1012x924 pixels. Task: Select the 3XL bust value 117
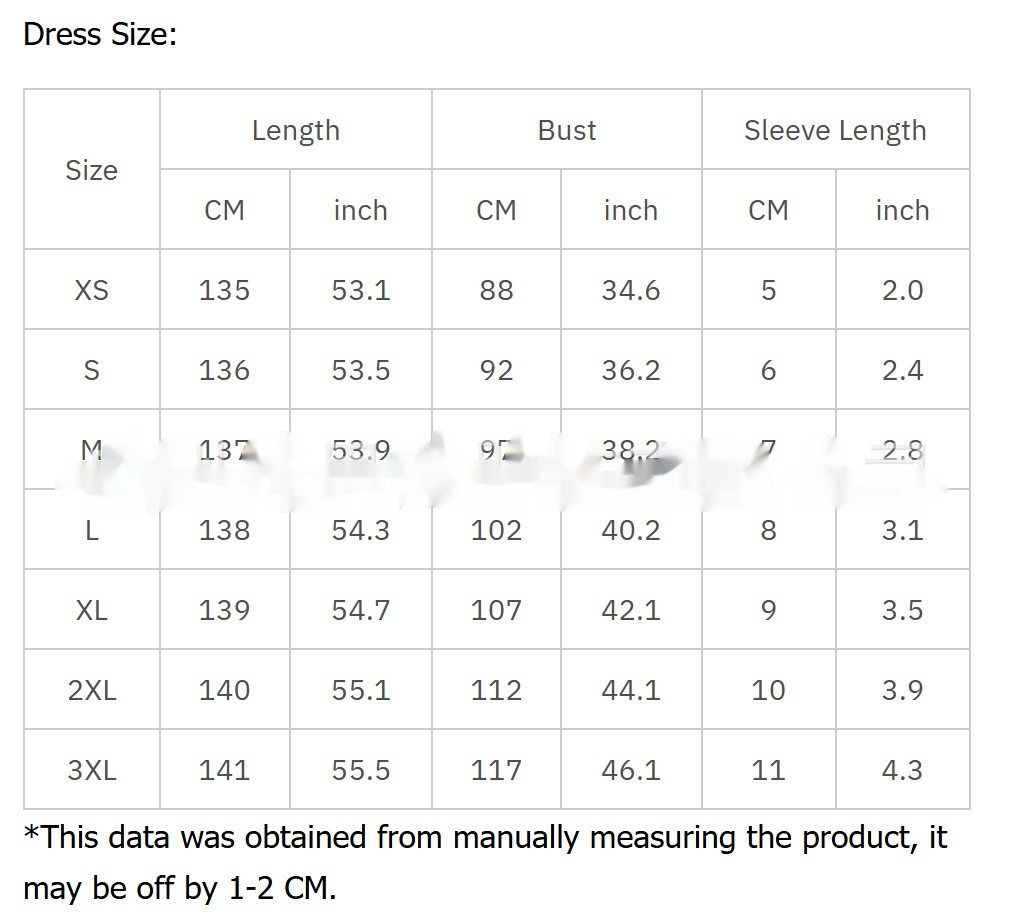point(496,770)
